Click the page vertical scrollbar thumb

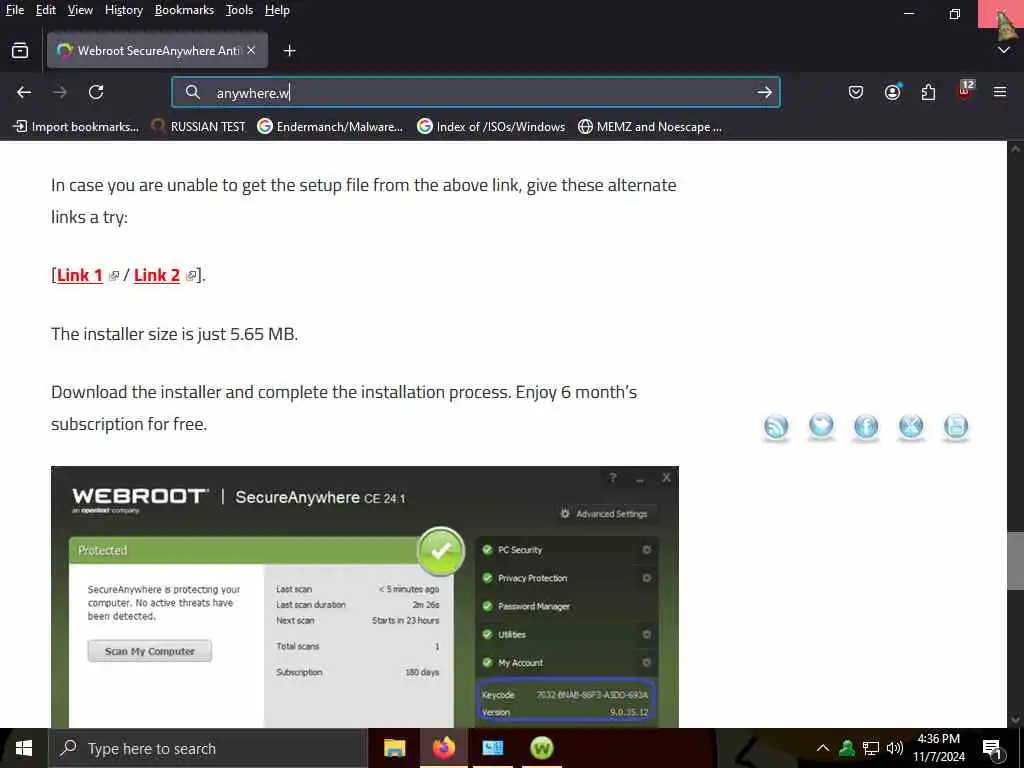[1016, 560]
